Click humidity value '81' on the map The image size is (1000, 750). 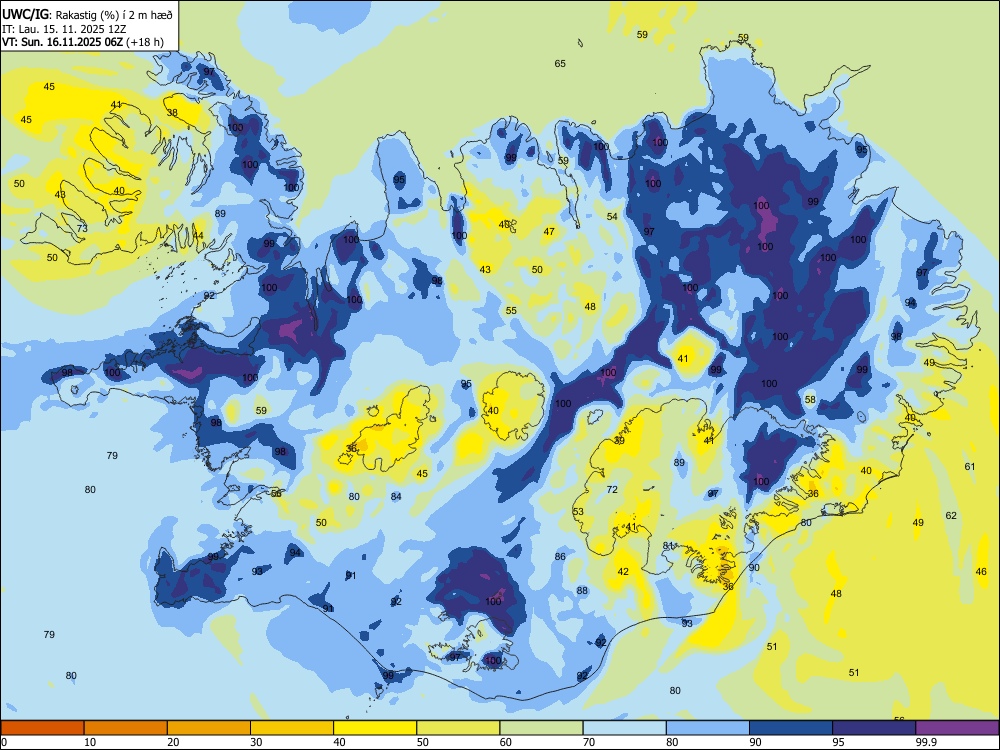(668, 545)
